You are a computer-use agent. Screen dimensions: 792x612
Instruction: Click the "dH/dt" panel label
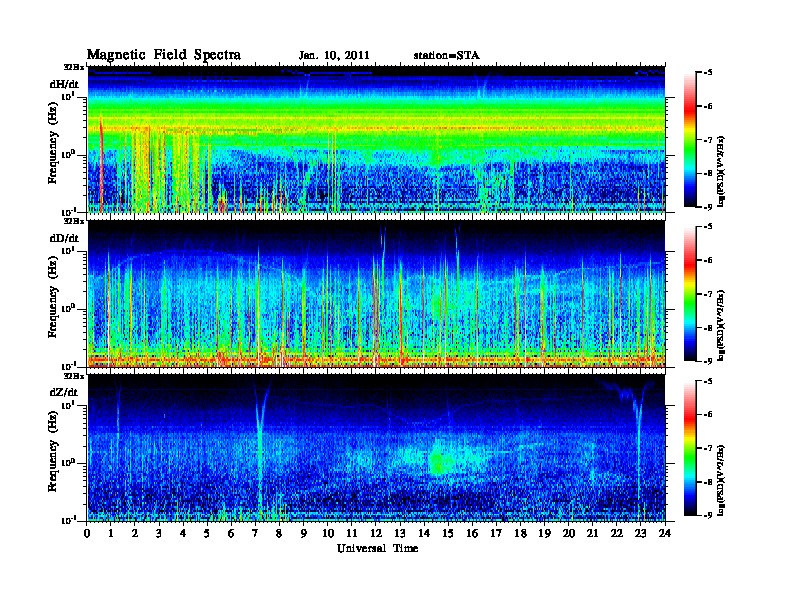pos(64,84)
